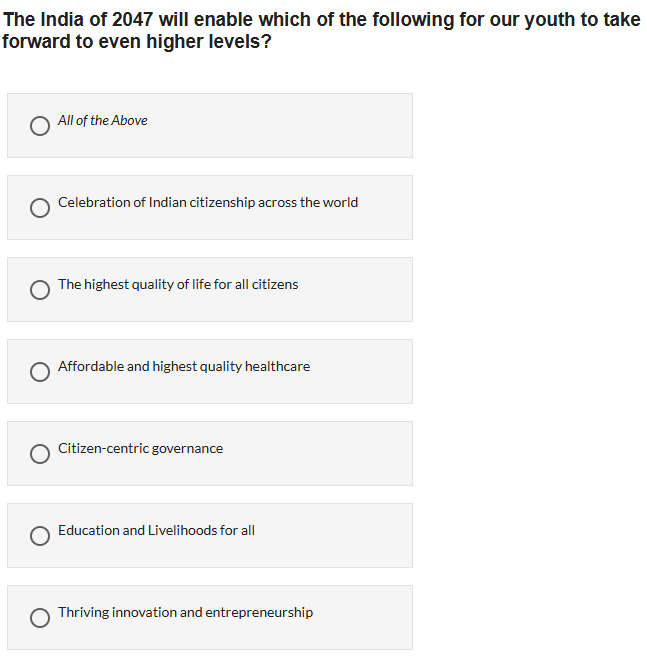Select the 'All of the Above' radio button
The width and height of the screenshot is (647, 656).
pos(40,126)
